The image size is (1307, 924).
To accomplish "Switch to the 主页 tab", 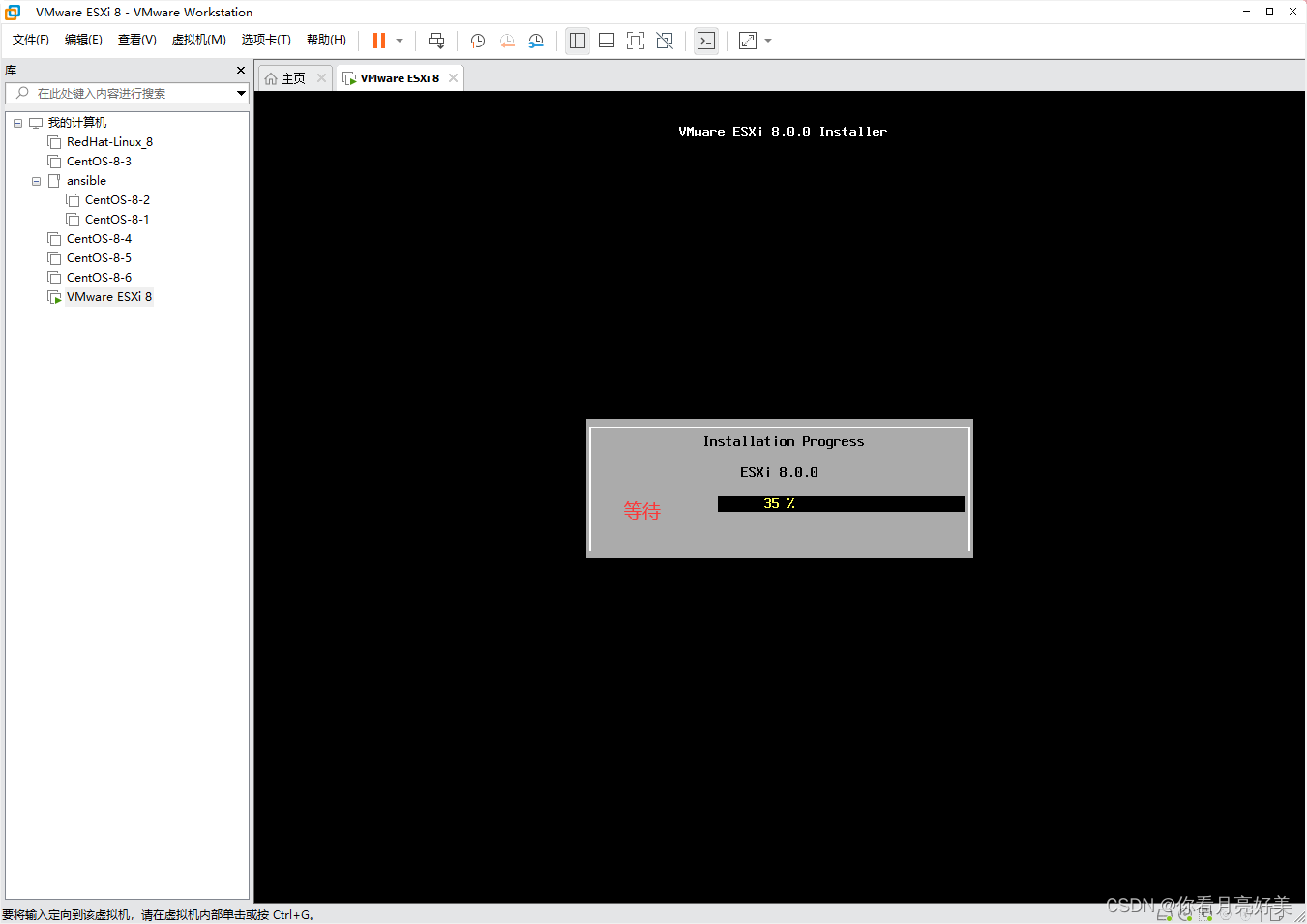I will point(294,78).
